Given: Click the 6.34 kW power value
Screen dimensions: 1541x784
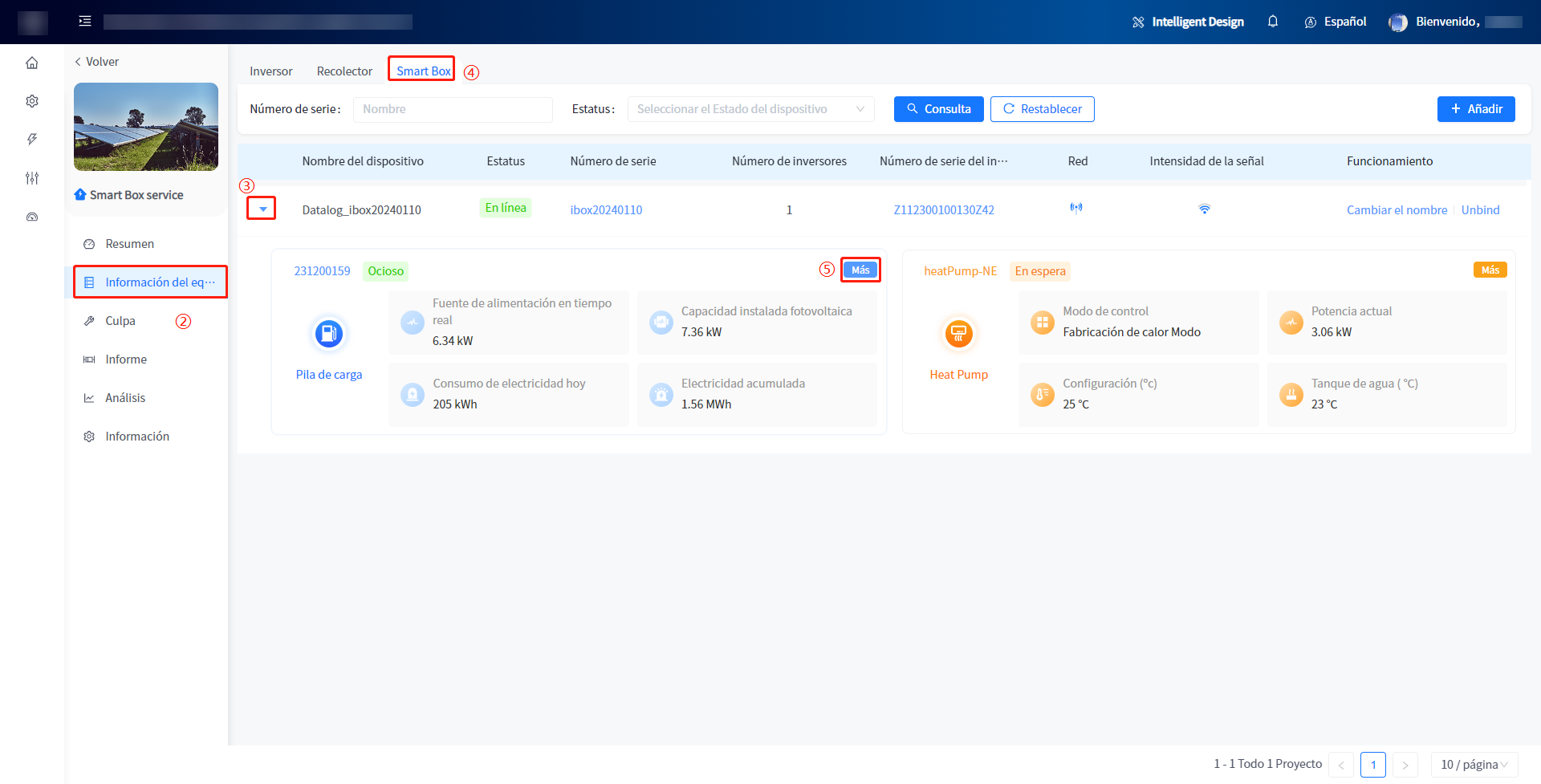Looking at the screenshot, I should [453, 341].
